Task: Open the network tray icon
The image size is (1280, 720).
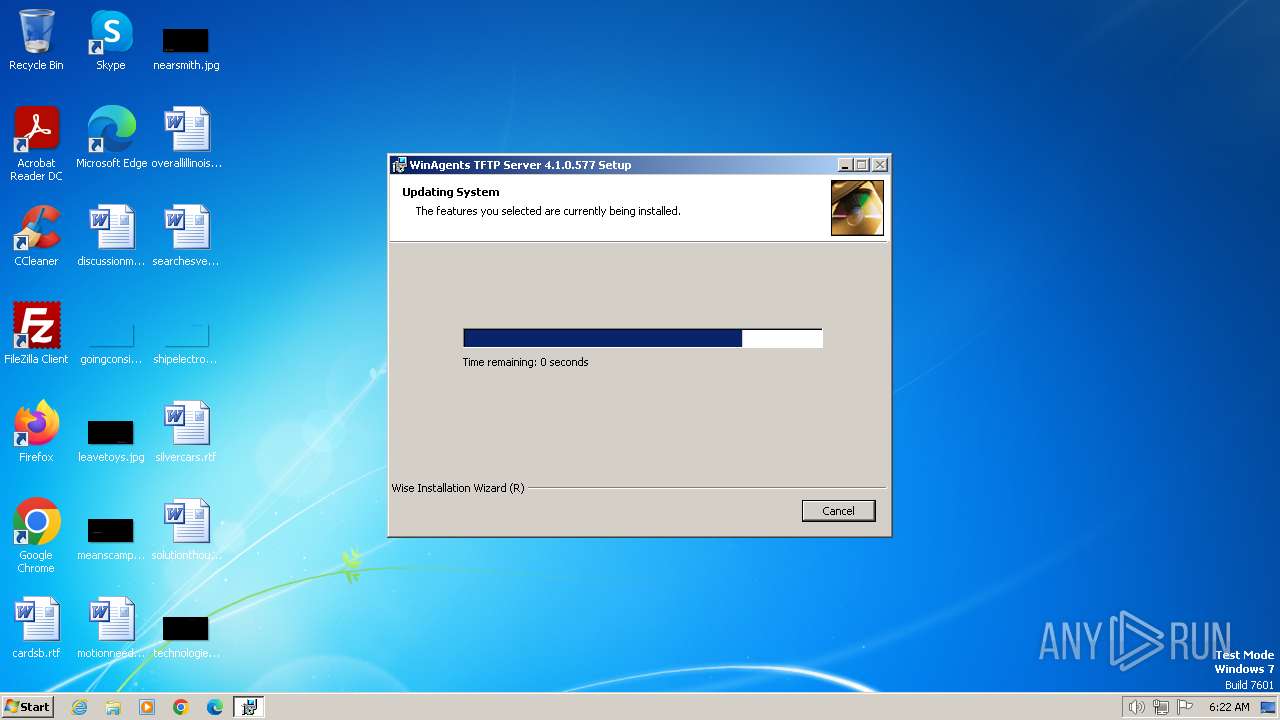Action: tap(1161, 707)
